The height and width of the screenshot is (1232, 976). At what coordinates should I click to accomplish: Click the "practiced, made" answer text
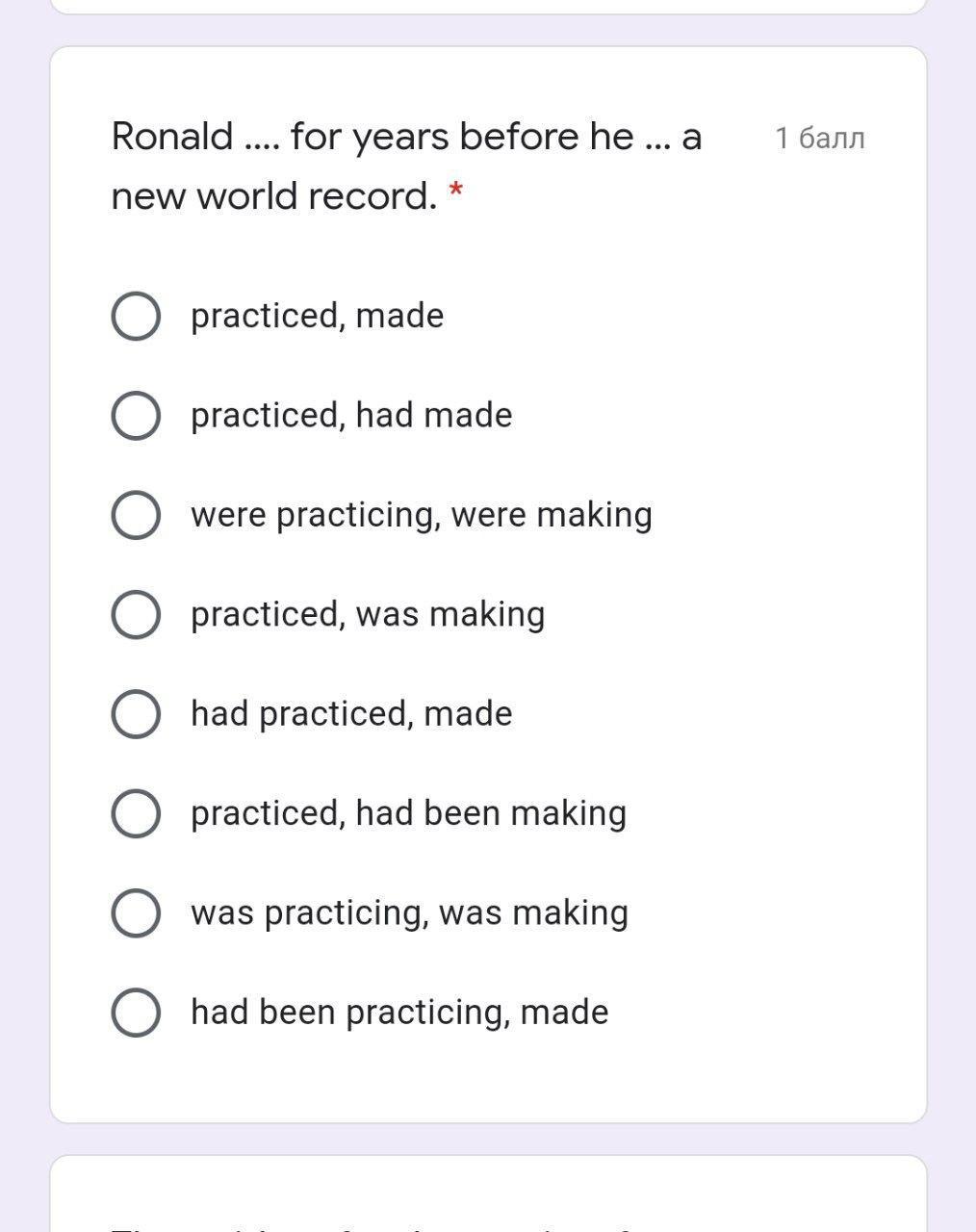[317, 316]
